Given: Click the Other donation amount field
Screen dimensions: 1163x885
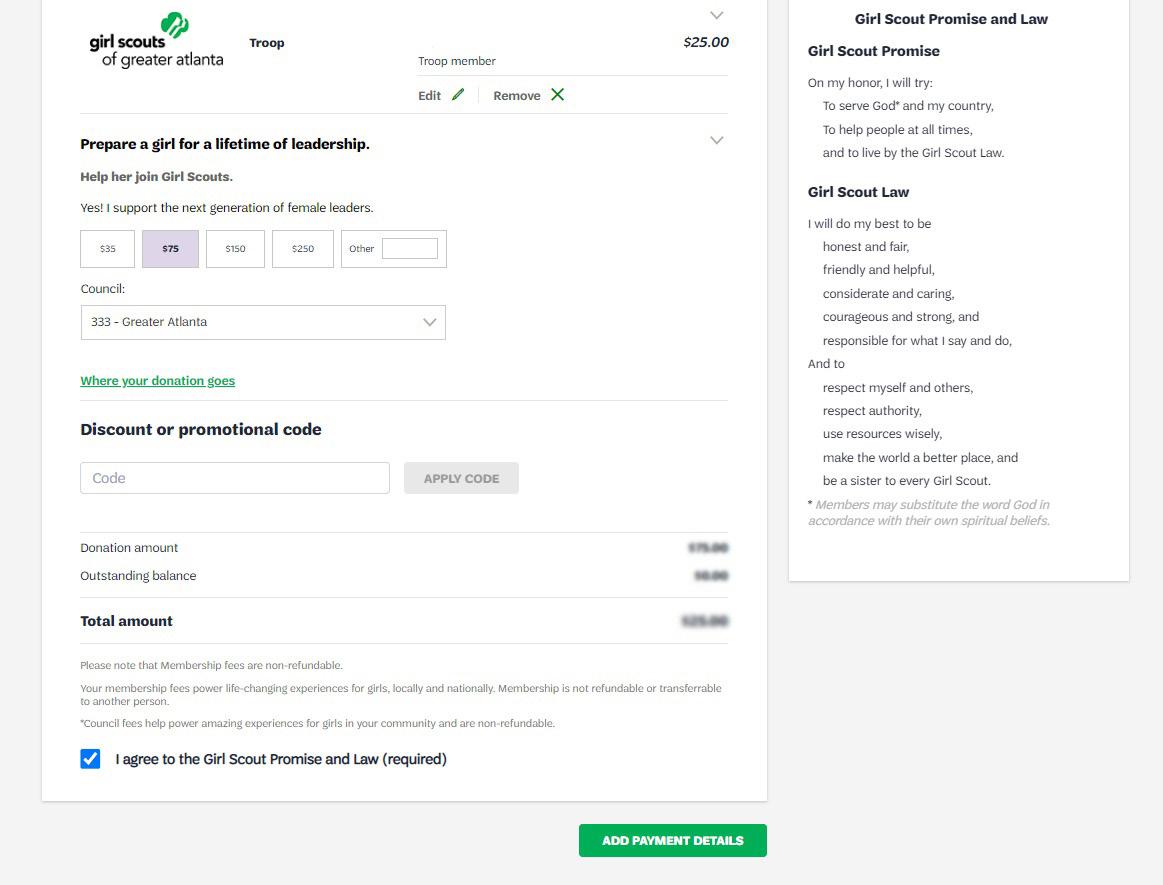Looking at the screenshot, I should (x=410, y=249).
